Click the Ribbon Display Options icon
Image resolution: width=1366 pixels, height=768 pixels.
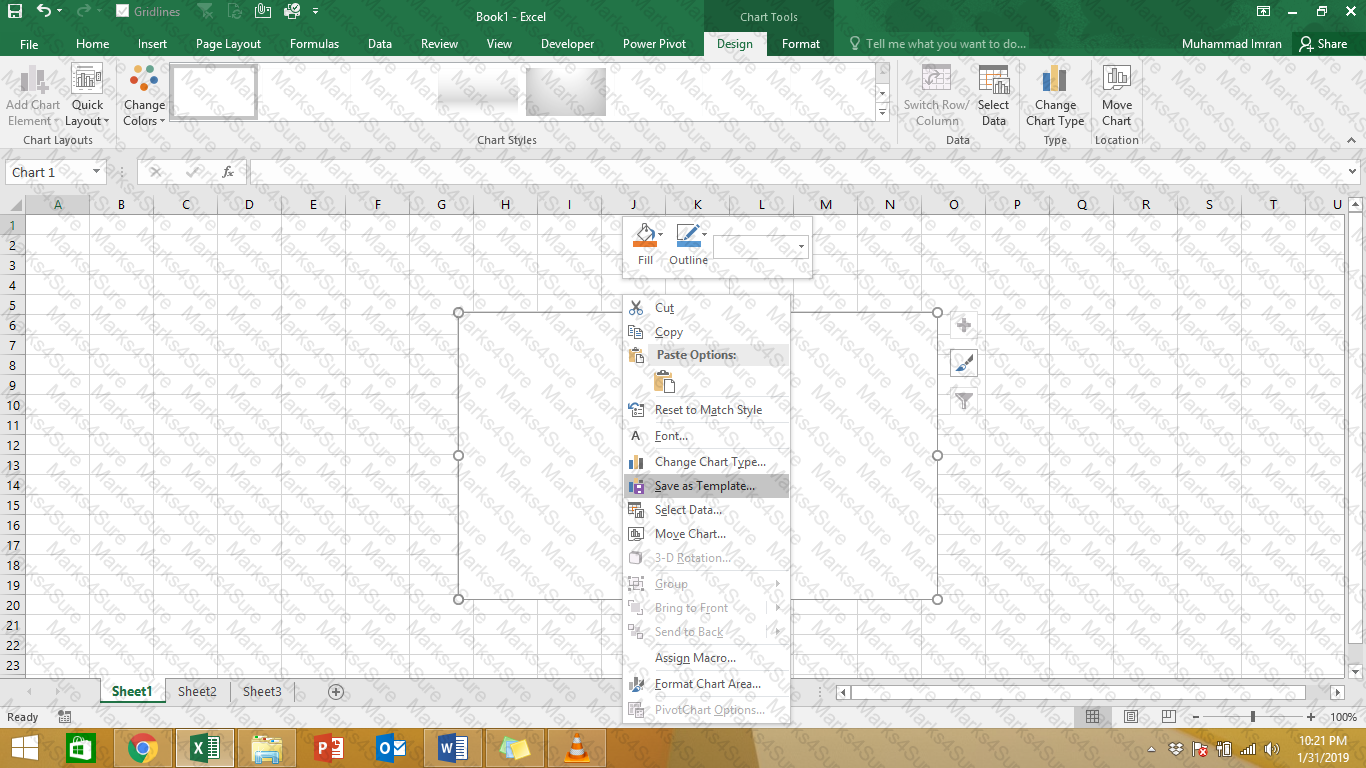pyautogui.click(x=1264, y=11)
